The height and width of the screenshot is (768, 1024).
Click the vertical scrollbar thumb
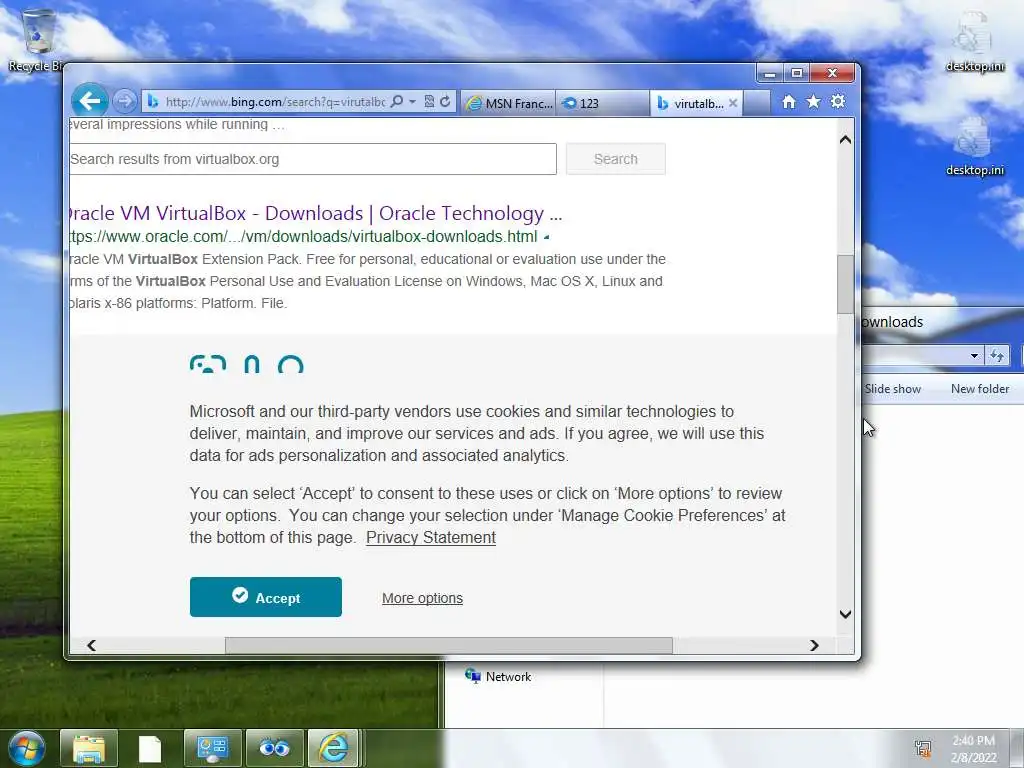point(845,284)
